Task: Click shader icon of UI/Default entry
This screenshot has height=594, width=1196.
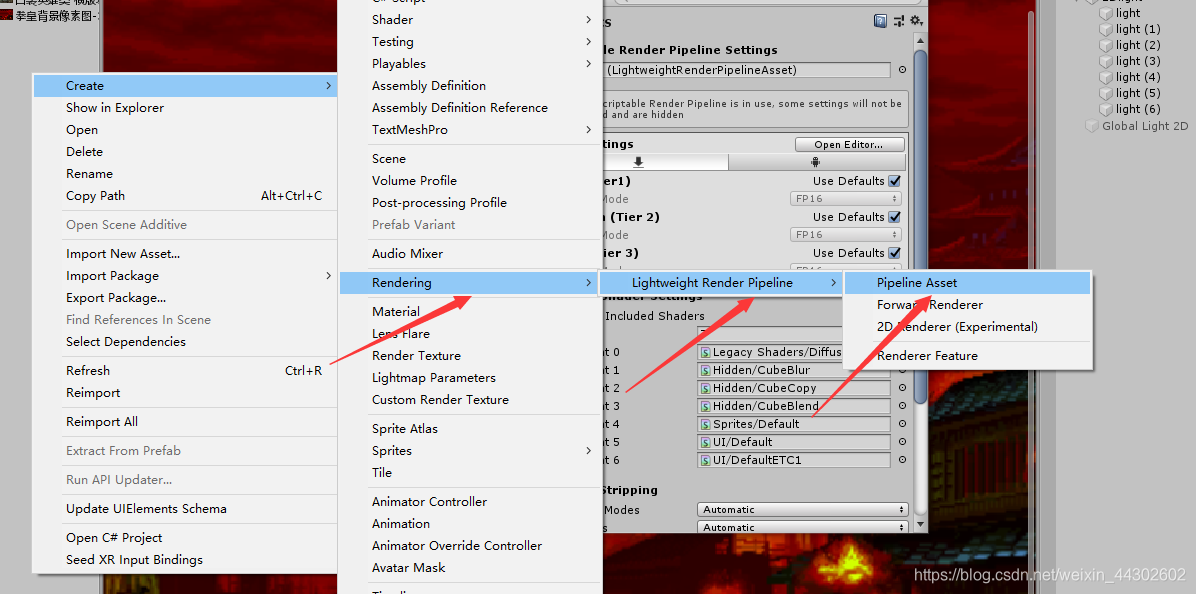Action: (706, 442)
